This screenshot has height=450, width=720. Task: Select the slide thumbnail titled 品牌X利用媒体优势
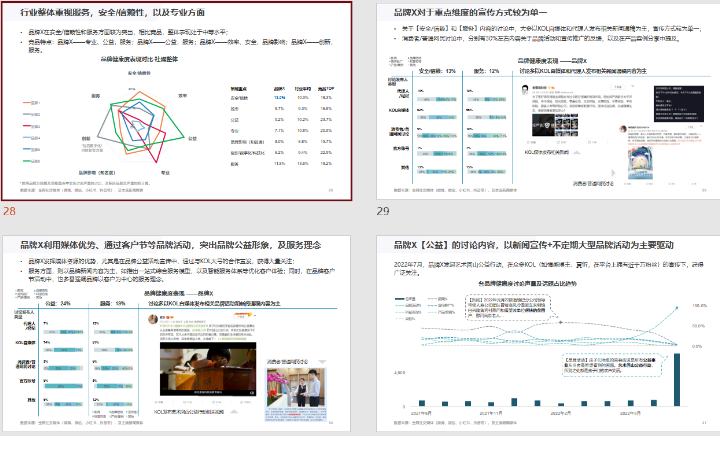click(177, 333)
